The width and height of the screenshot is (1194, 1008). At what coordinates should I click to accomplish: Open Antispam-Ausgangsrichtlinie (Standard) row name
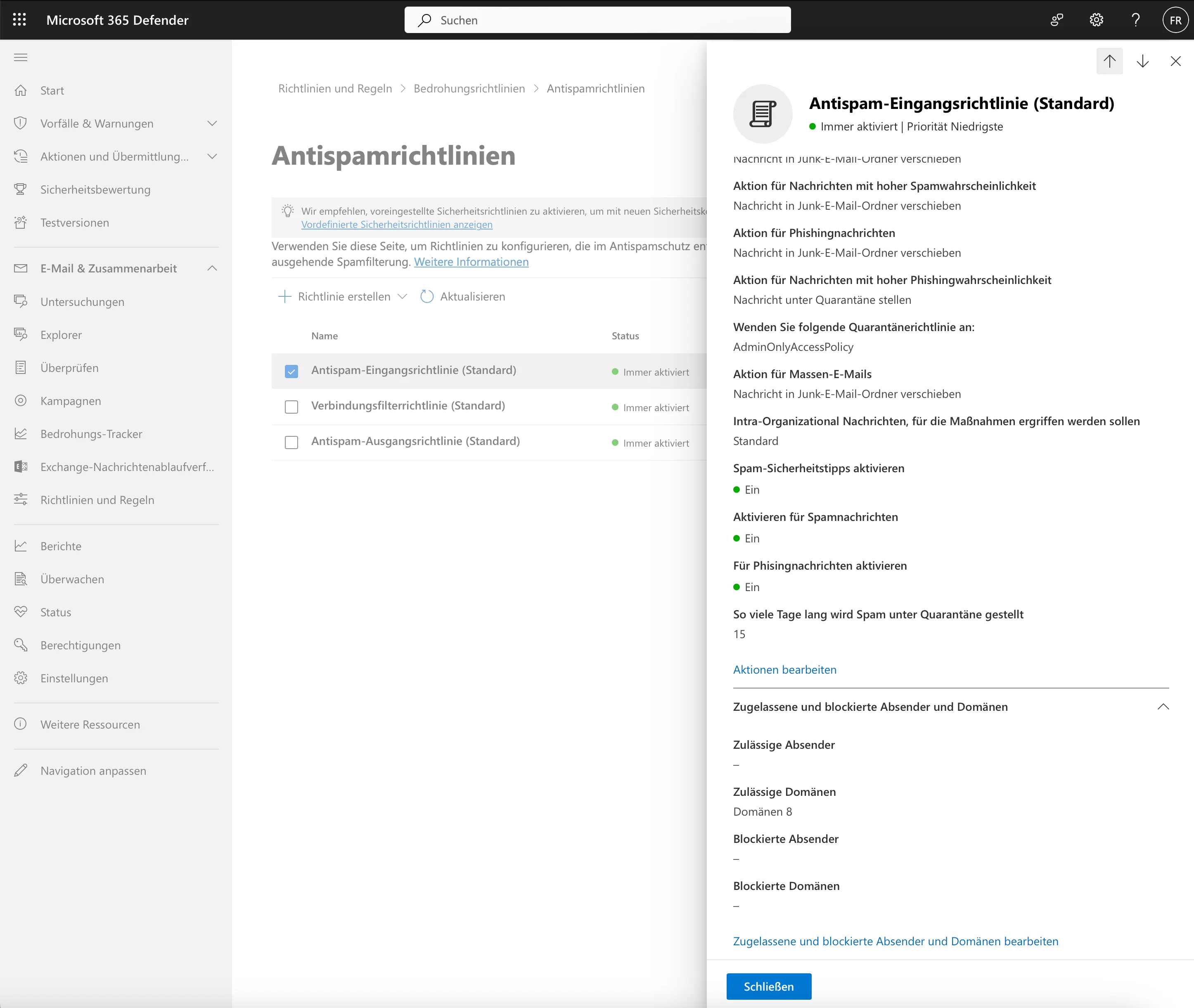415,441
